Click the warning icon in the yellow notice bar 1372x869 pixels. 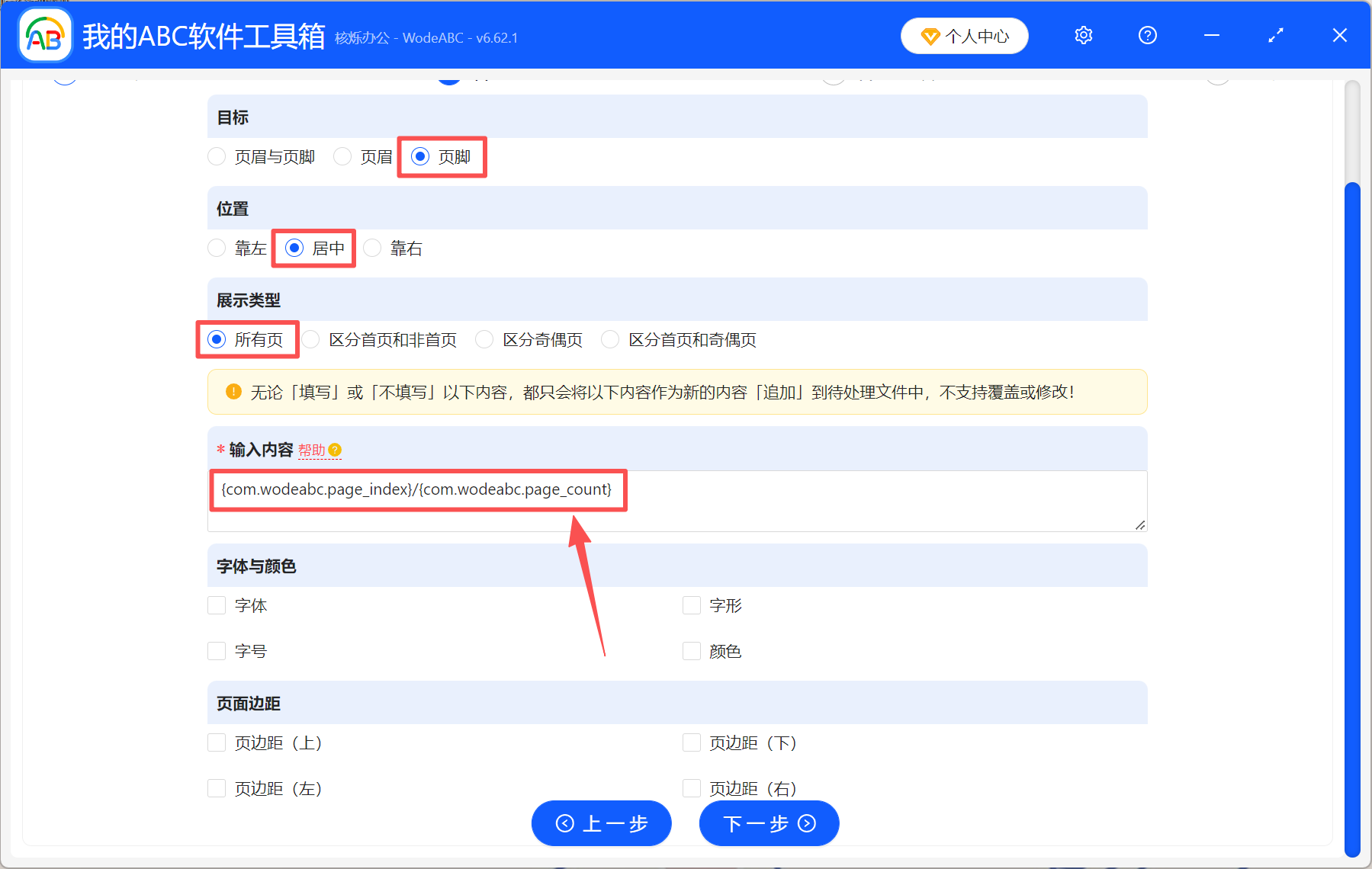pos(233,391)
